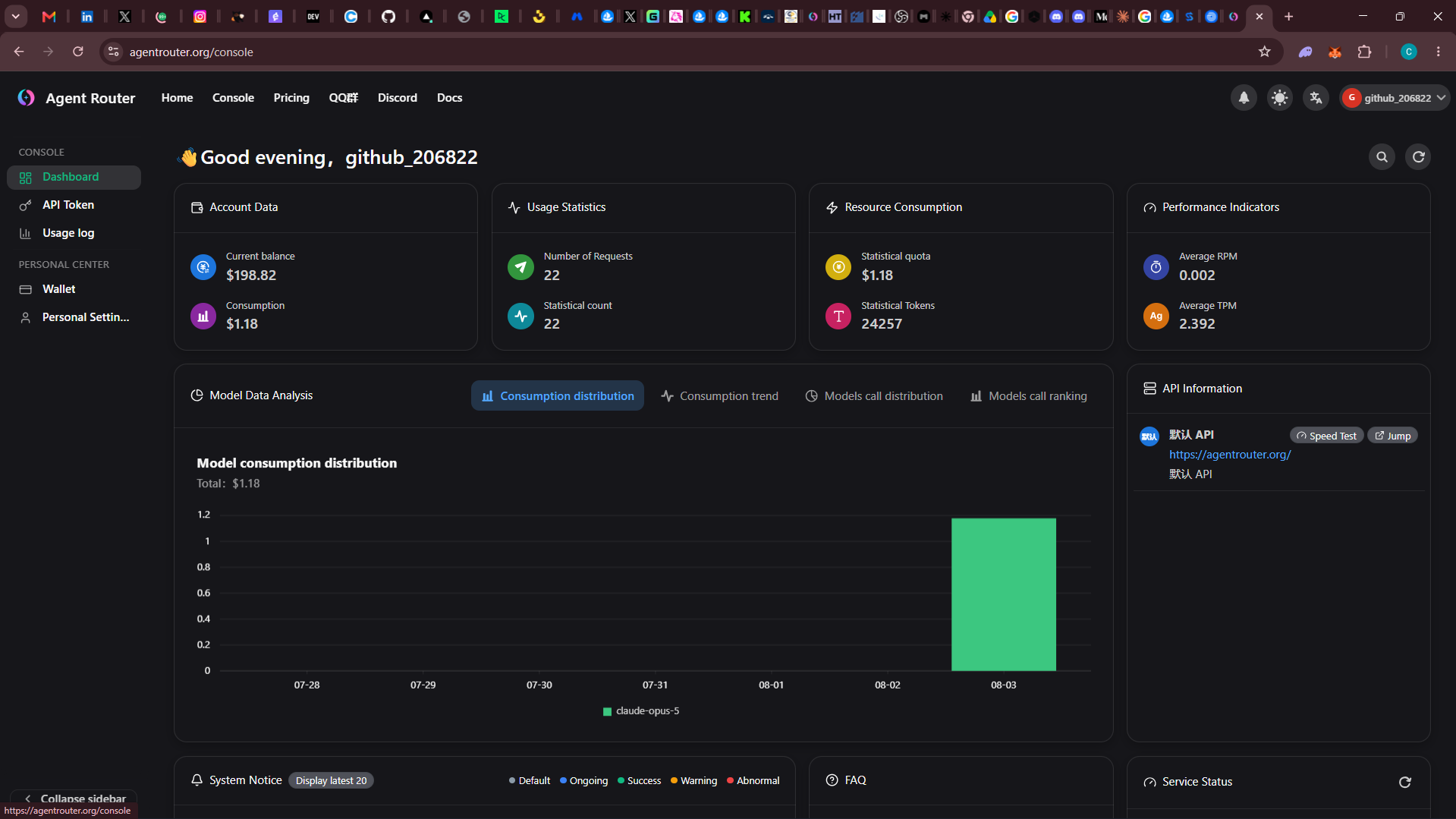
Task: Click the dashboard refresh icon
Action: click(1418, 157)
